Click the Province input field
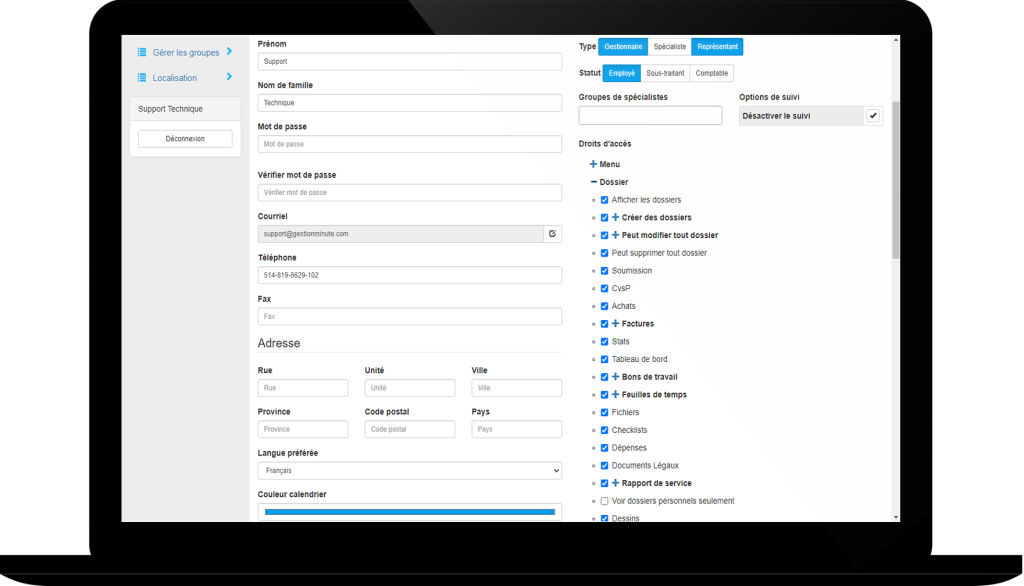This screenshot has width=1024, height=586. click(x=303, y=429)
